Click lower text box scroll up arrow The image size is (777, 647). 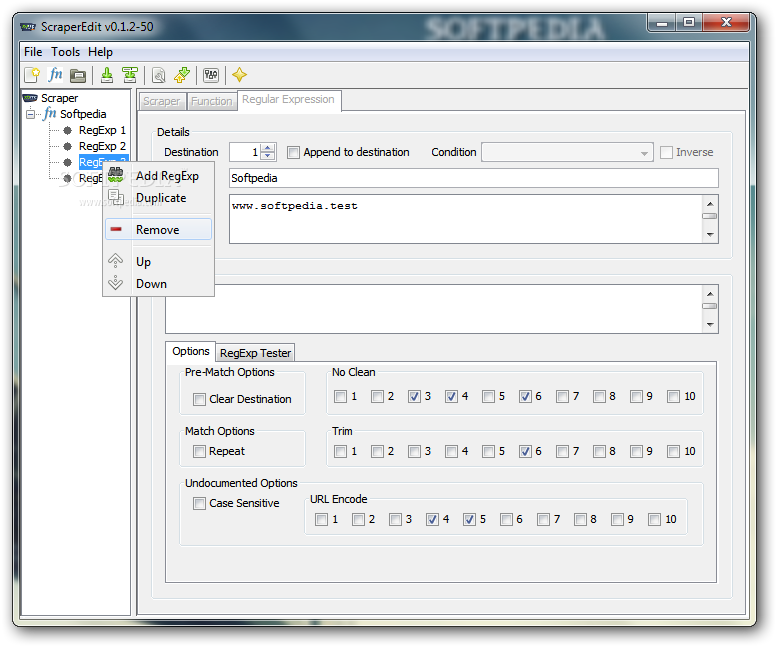pos(710,294)
